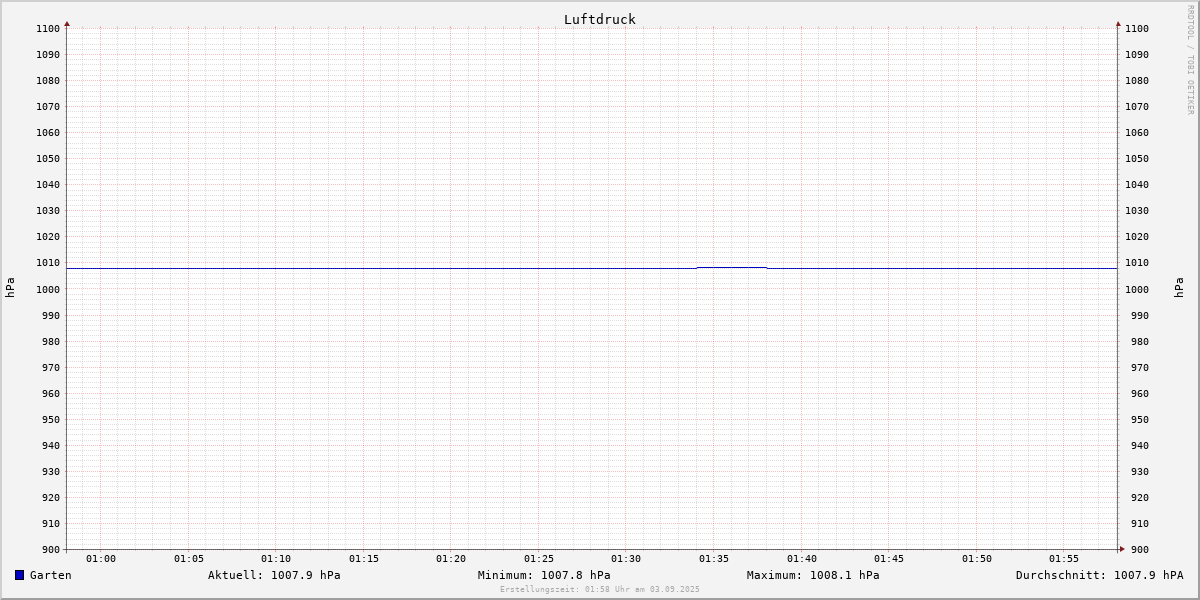Click the black line segment near 01:35
Viewport: 1200px width, 600px height.
coord(732,267)
